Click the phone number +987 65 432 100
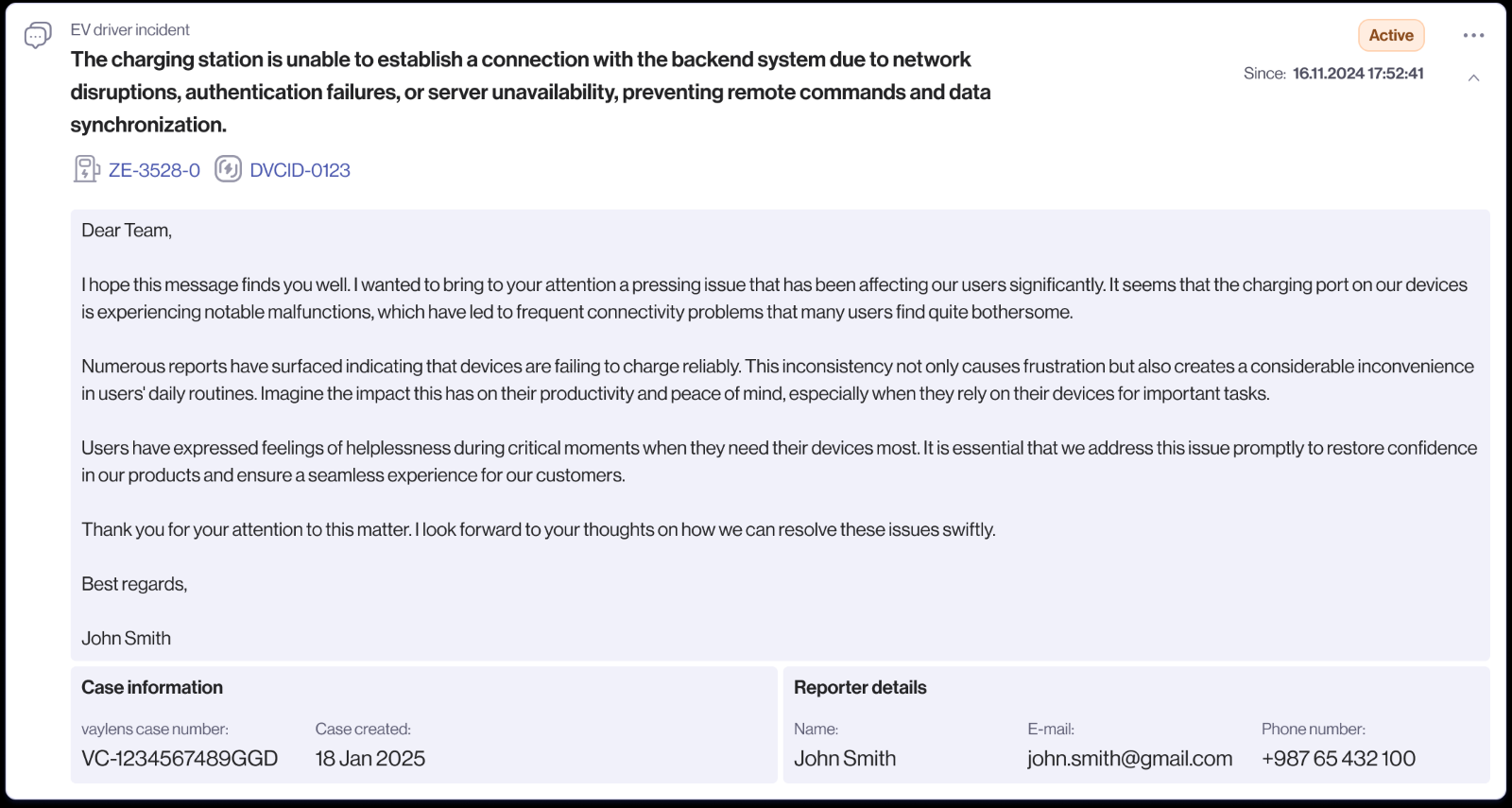1512x808 pixels. click(1338, 758)
